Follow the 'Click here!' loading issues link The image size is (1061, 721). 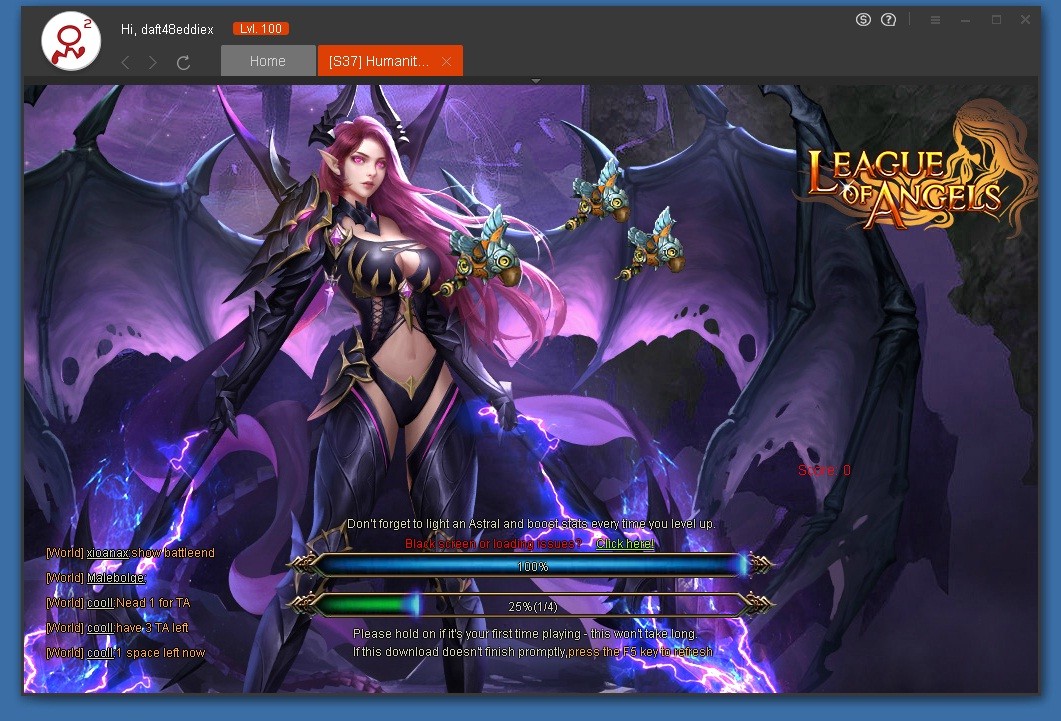pyautogui.click(x=625, y=543)
